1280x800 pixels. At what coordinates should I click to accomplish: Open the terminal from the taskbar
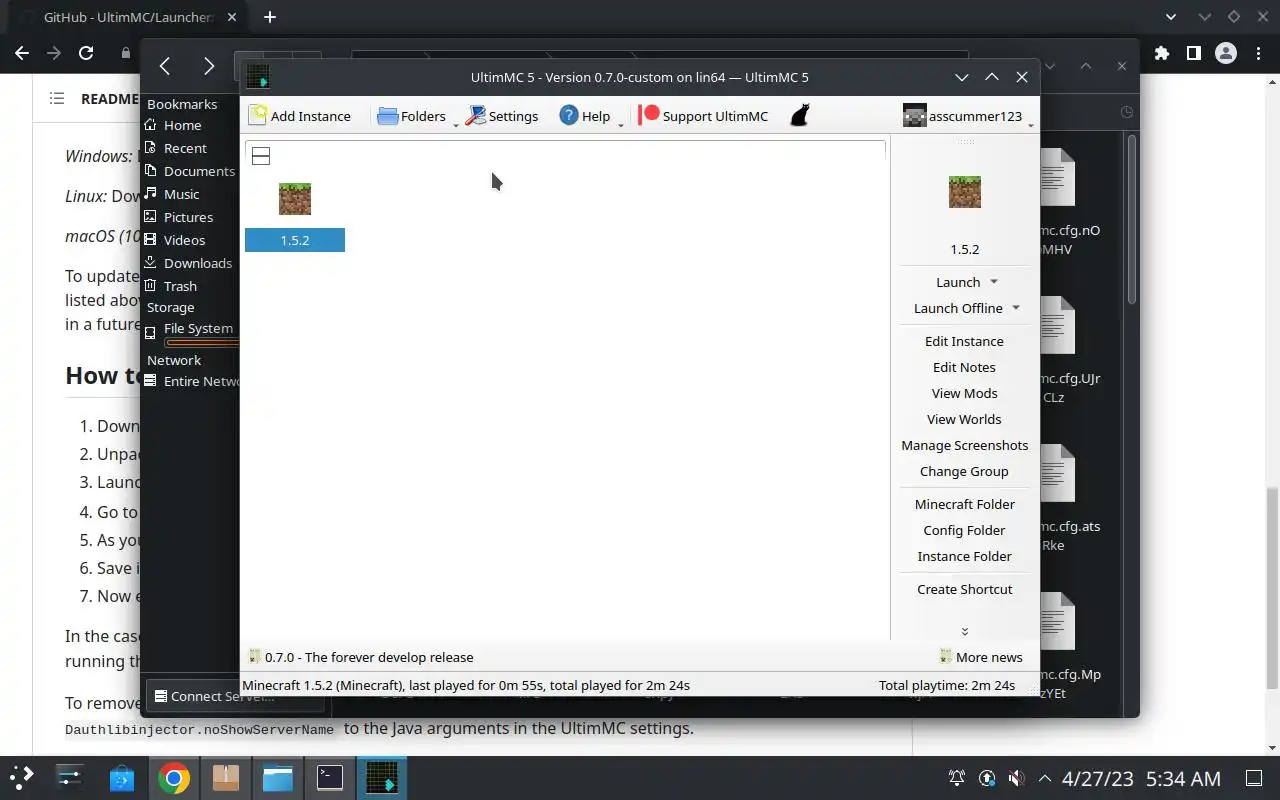coord(330,777)
